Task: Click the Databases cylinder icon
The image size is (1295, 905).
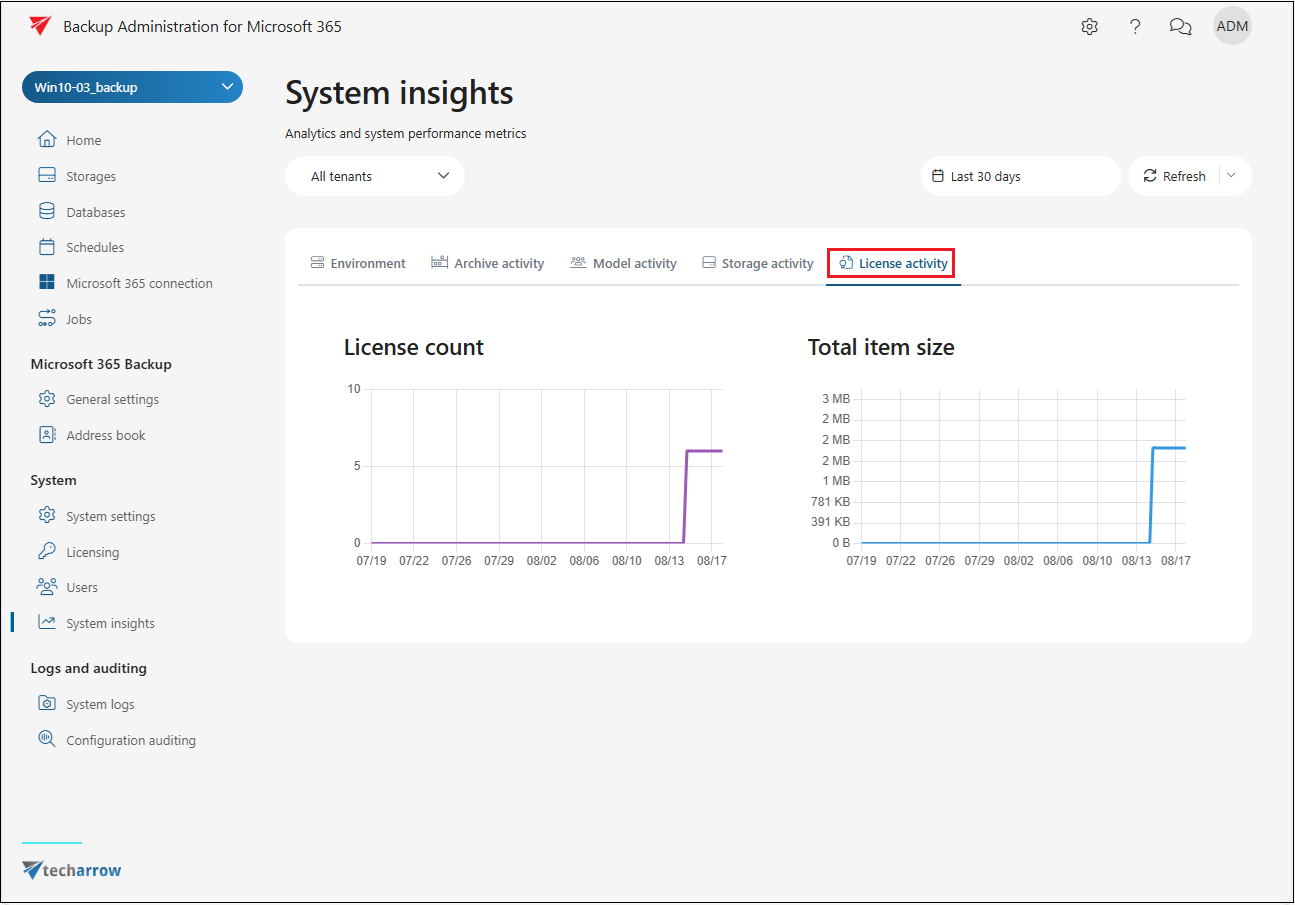Action: click(x=47, y=212)
